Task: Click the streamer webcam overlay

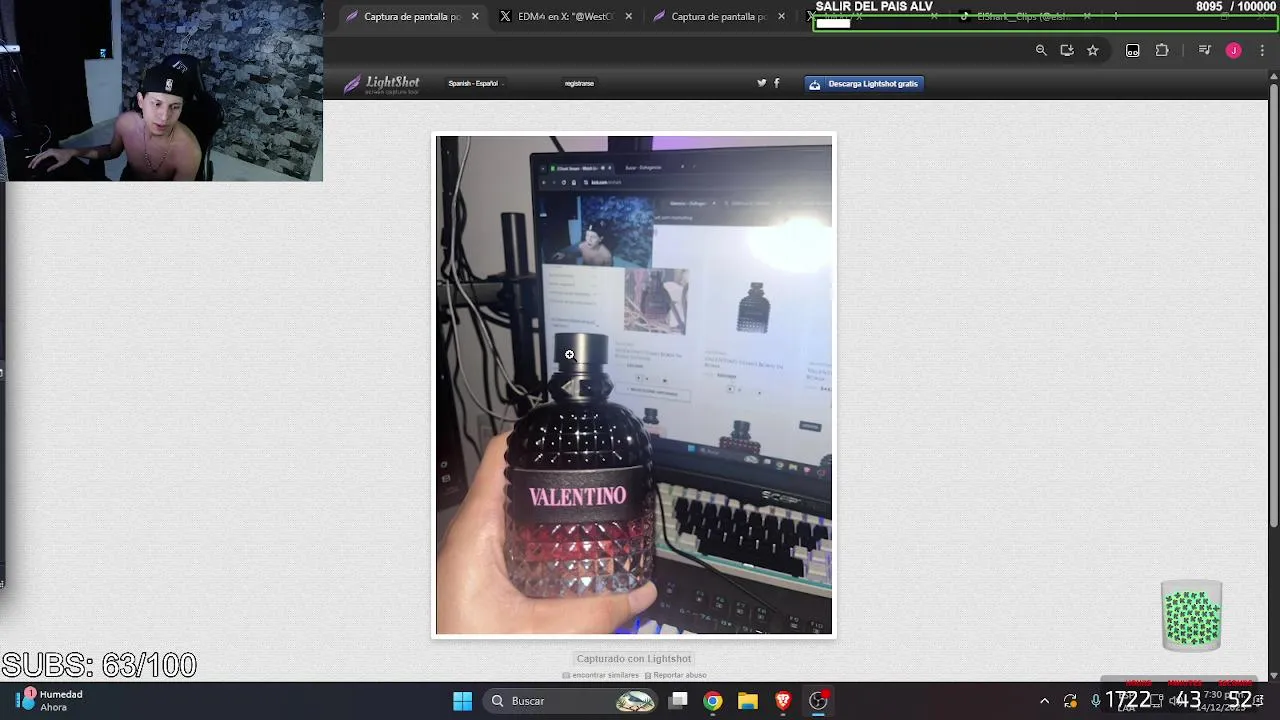Action: (162, 90)
